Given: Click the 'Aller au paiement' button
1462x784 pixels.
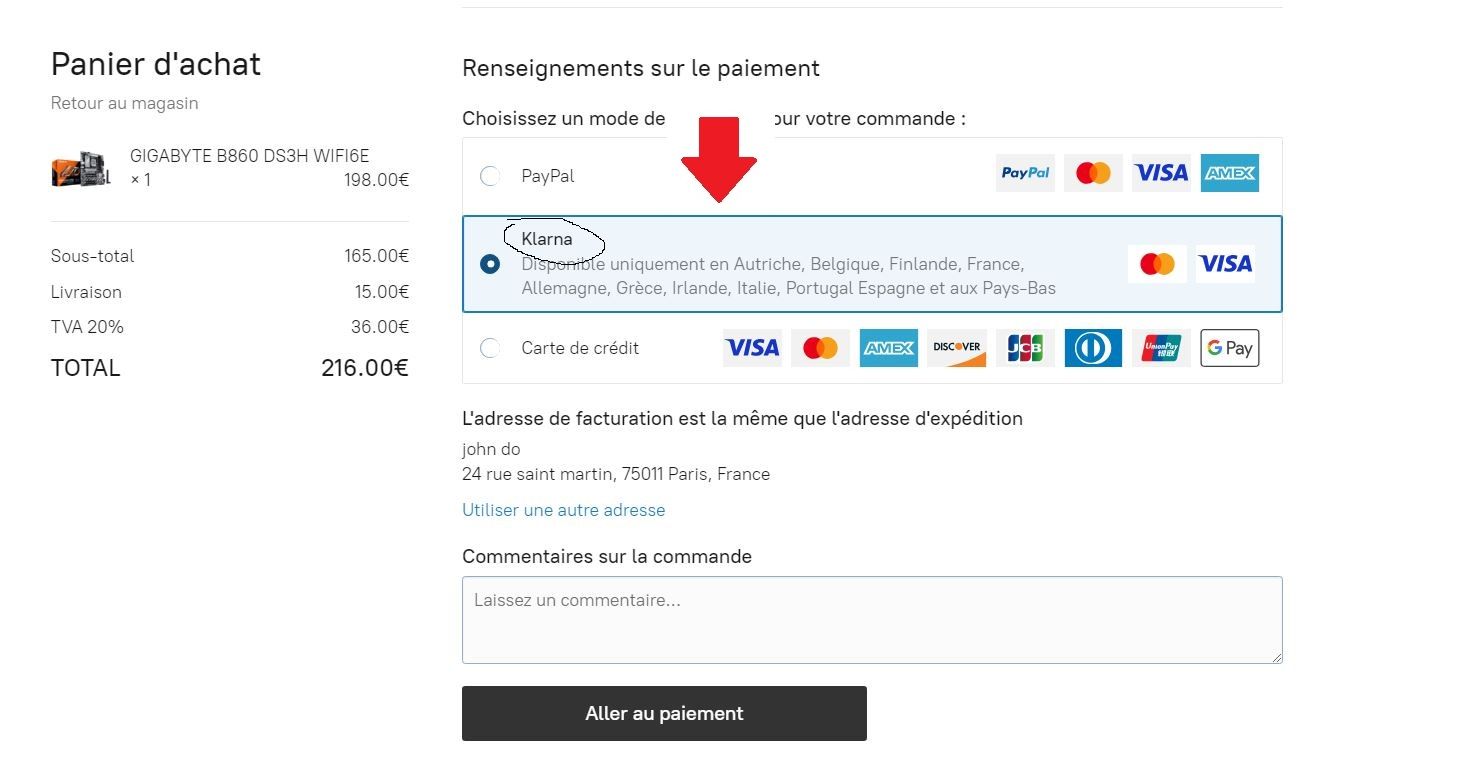Looking at the screenshot, I should coord(664,713).
